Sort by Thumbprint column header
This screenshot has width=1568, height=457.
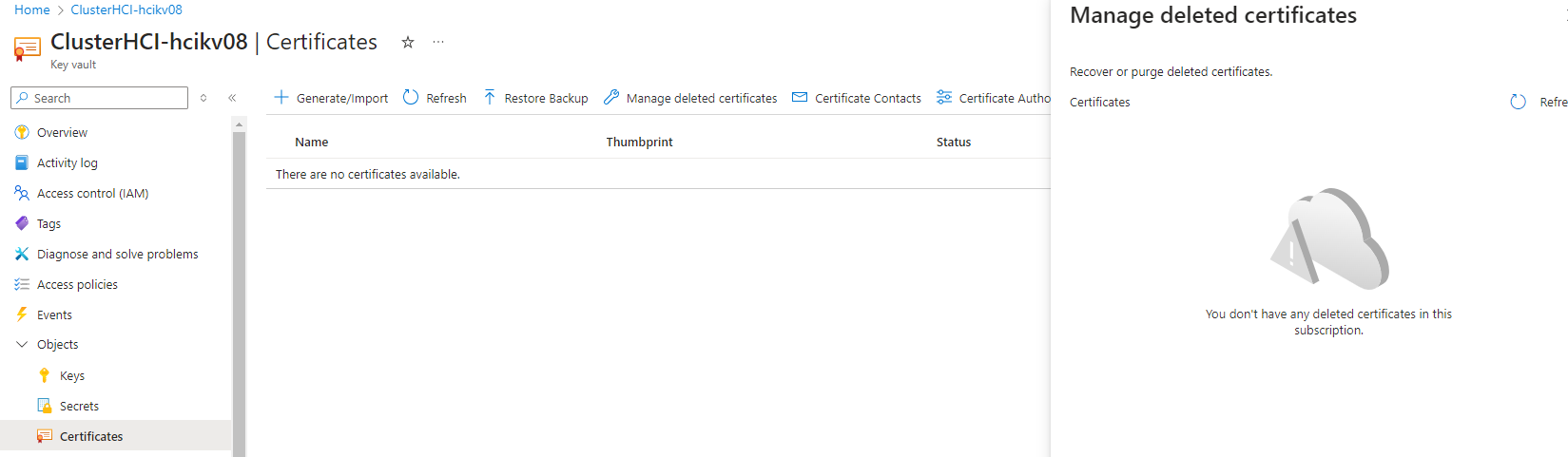(639, 142)
